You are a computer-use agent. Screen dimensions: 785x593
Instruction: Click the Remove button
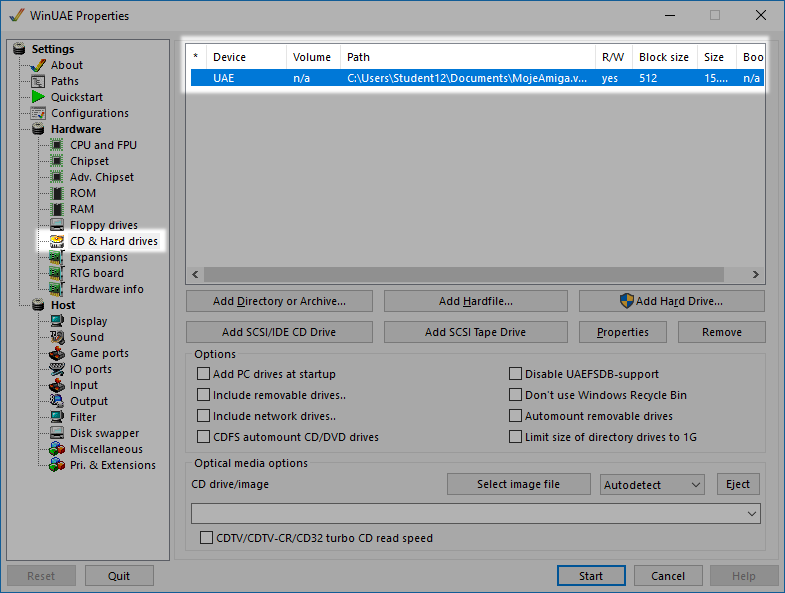722,333
